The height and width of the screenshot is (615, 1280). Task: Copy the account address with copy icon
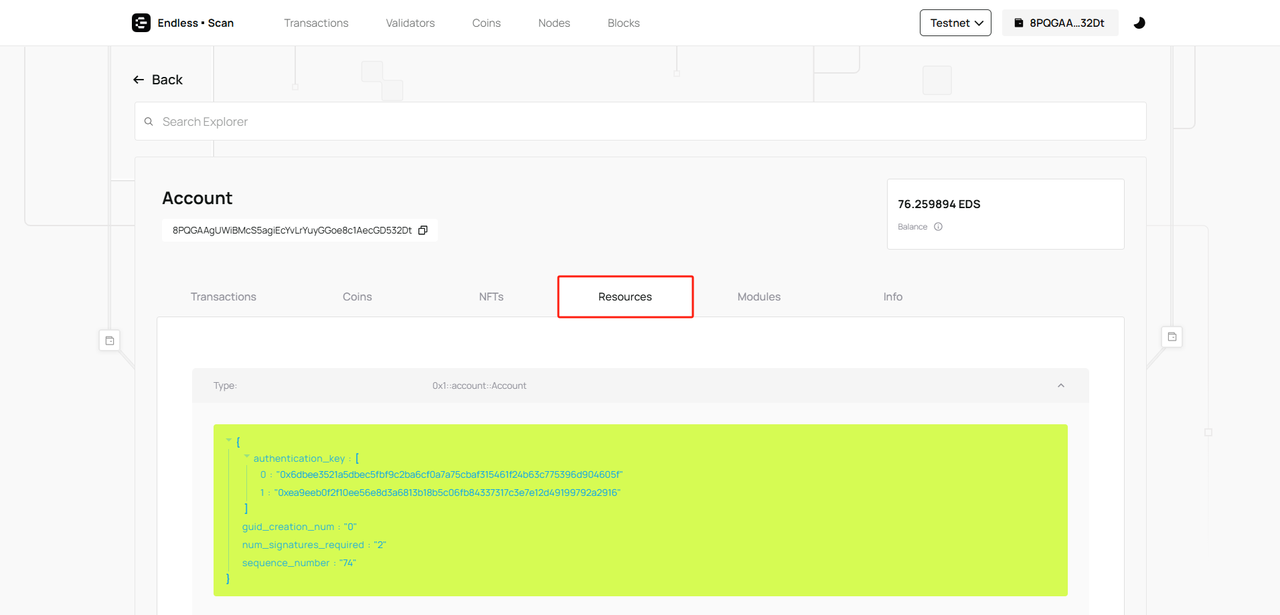coord(422,230)
